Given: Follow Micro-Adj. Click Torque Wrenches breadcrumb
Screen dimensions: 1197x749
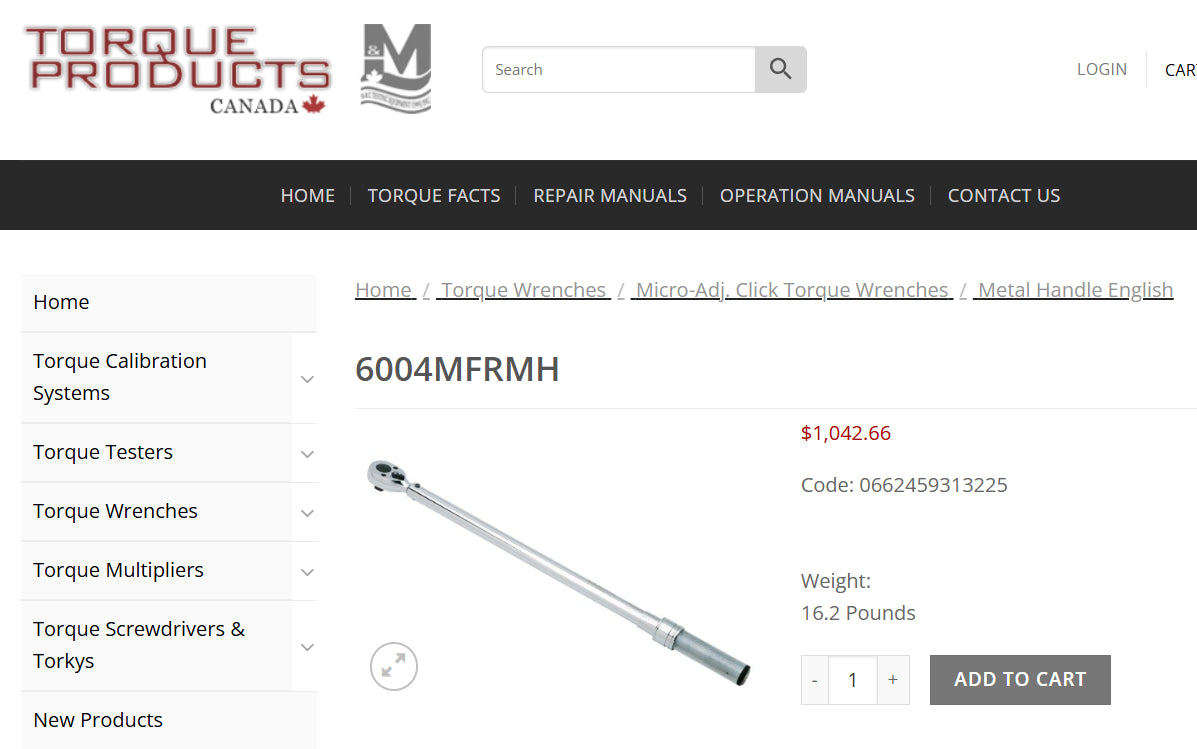Looking at the screenshot, I should [x=792, y=290].
